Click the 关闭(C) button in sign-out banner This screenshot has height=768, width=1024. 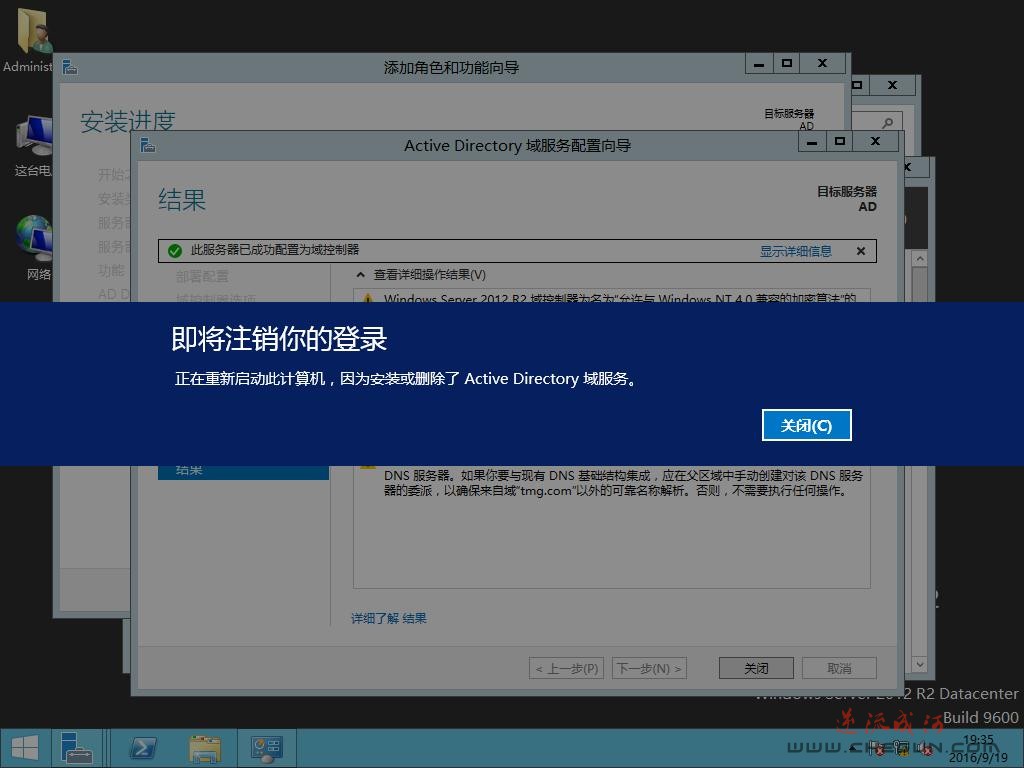click(x=807, y=425)
